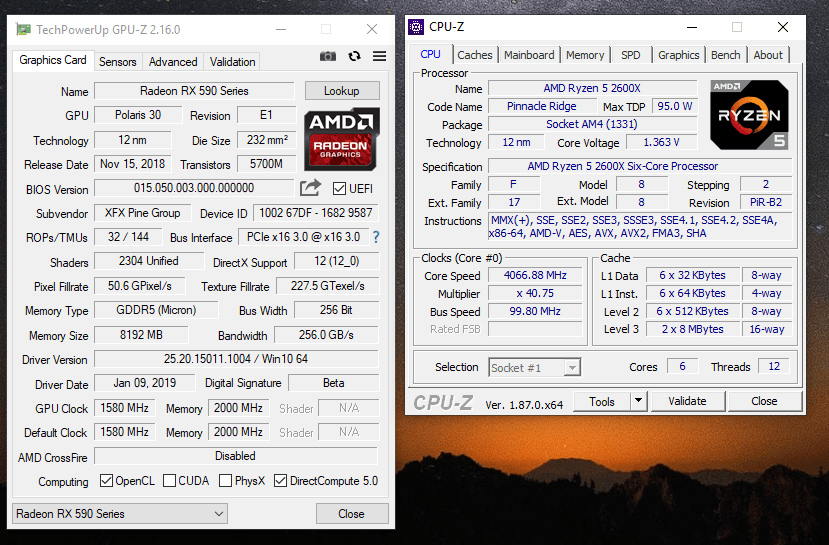Click the CPU-Z title bar app icon
The image size is (829, 545).
(x=417, y=27)
